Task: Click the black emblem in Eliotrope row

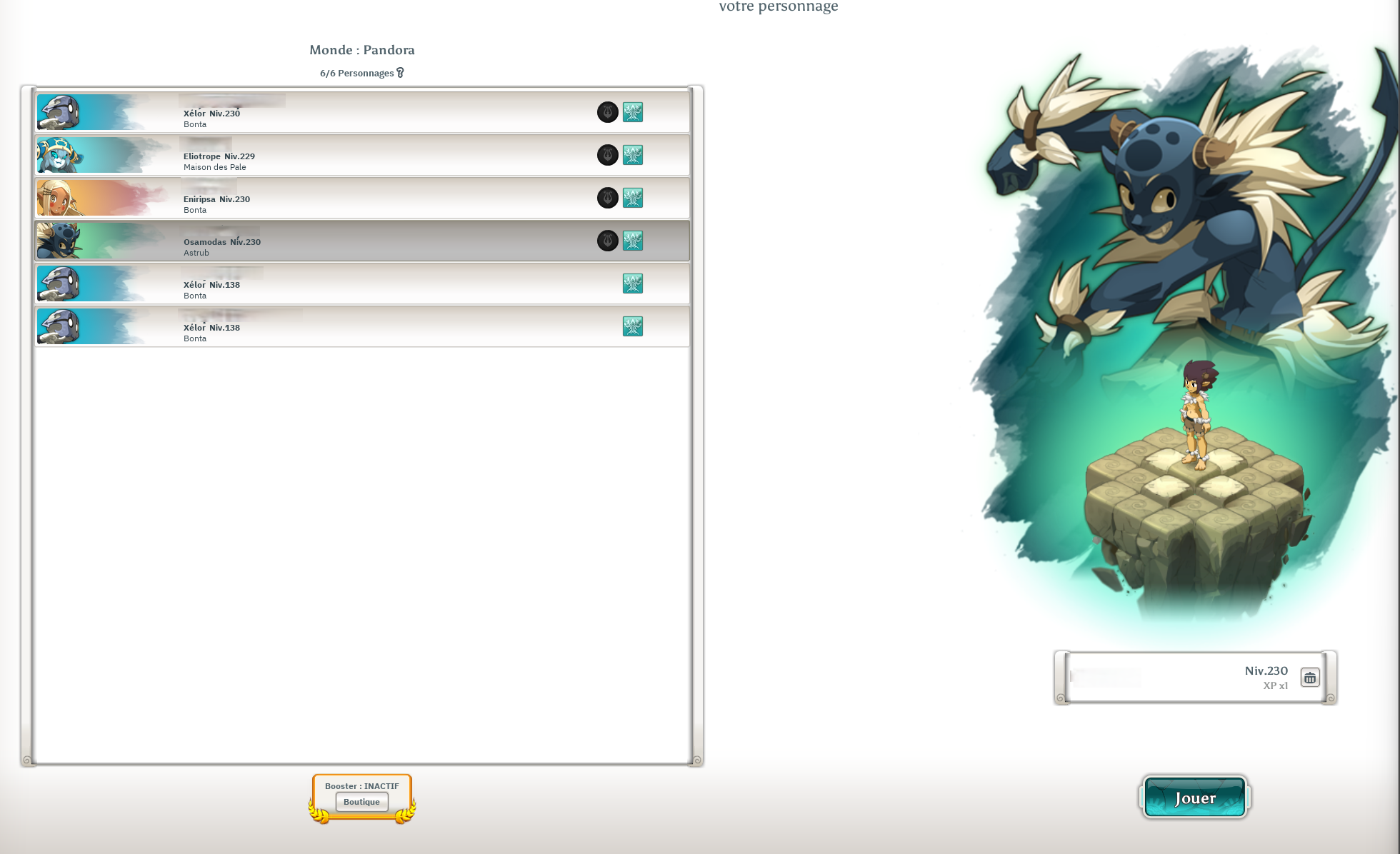Action: pyautogui.click(x=608, y=155)
